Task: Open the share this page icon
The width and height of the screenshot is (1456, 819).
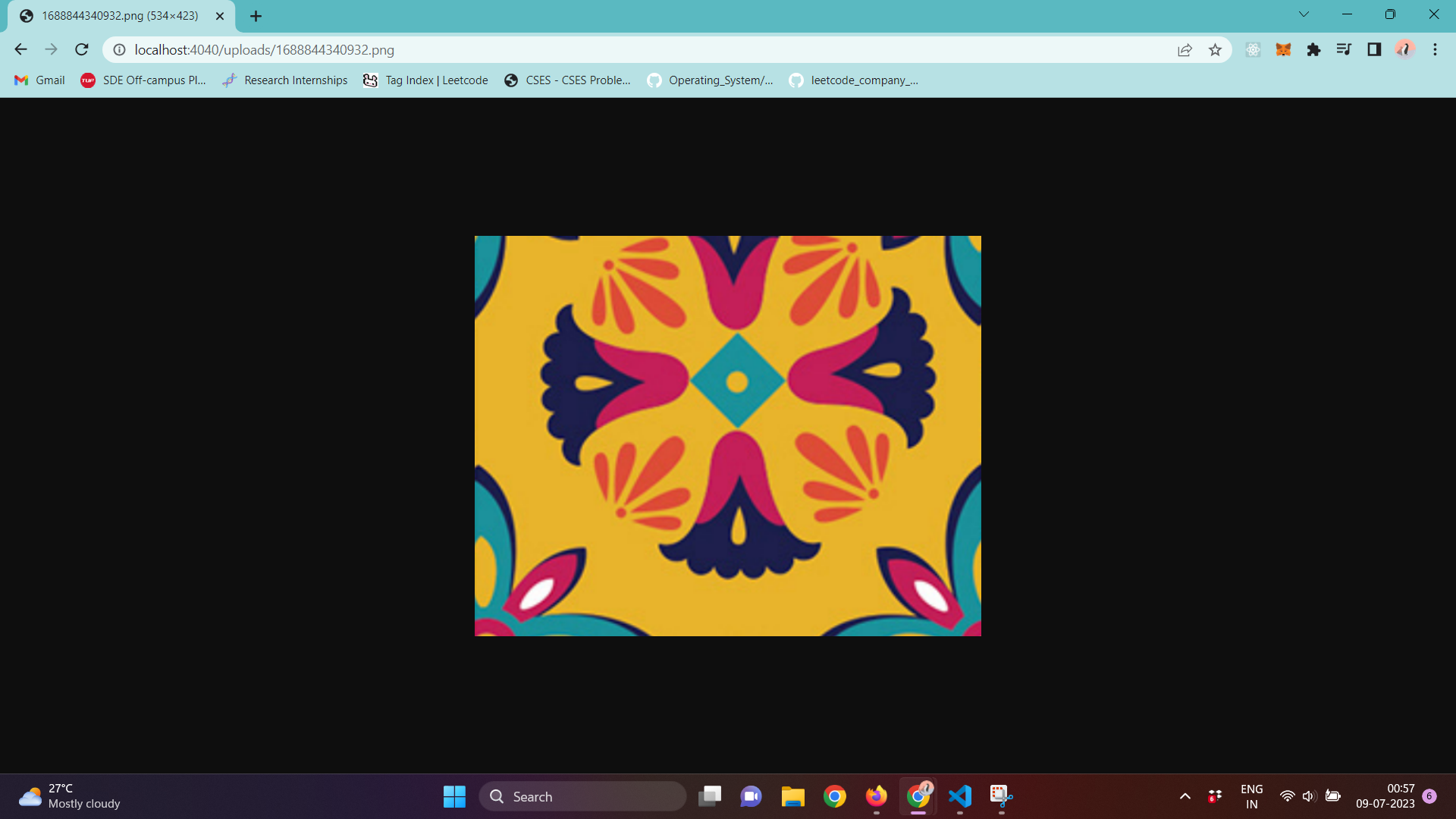Action: (x=1185, y=50)
